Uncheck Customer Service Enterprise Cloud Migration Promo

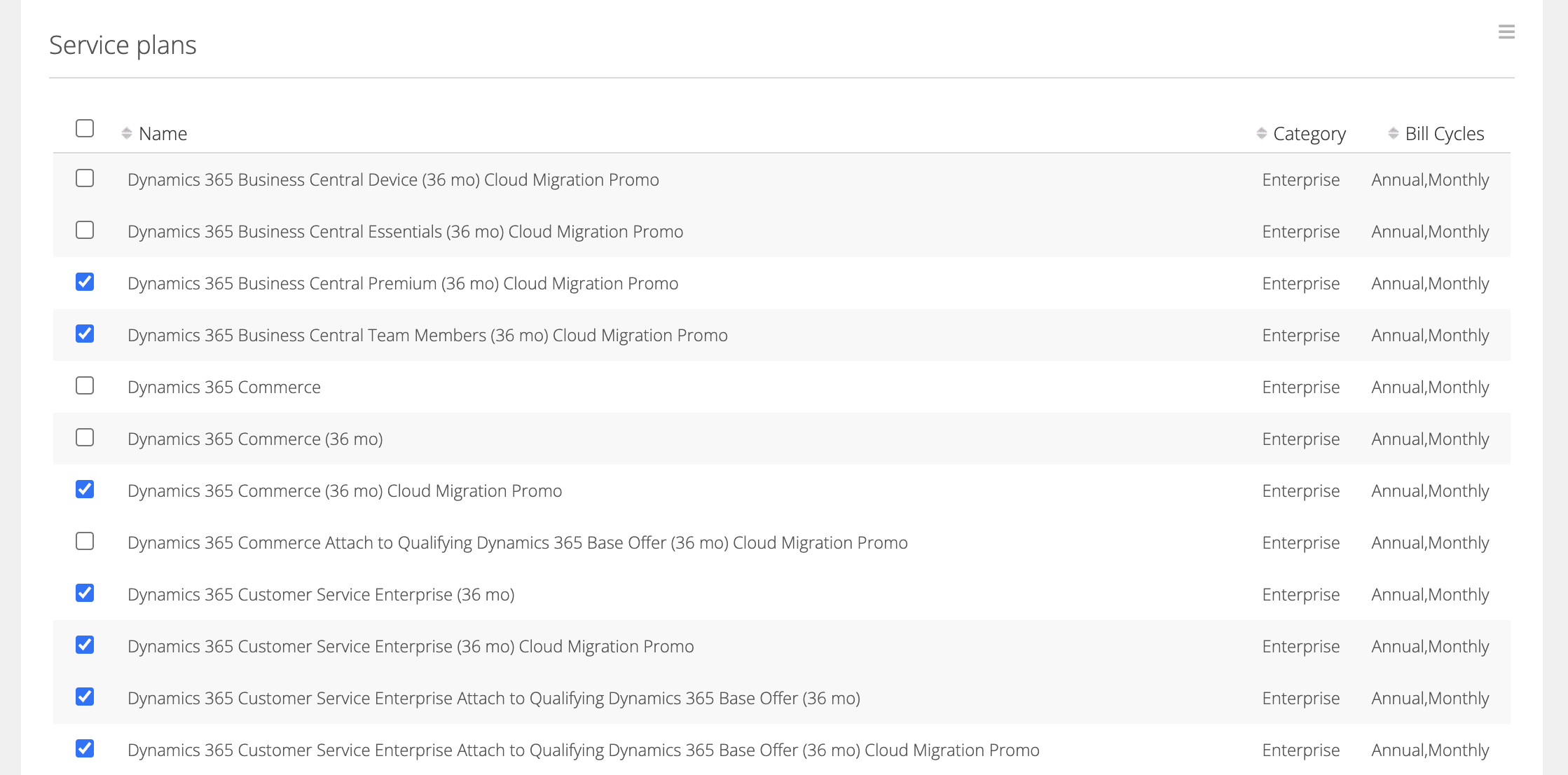click(85, 645)
